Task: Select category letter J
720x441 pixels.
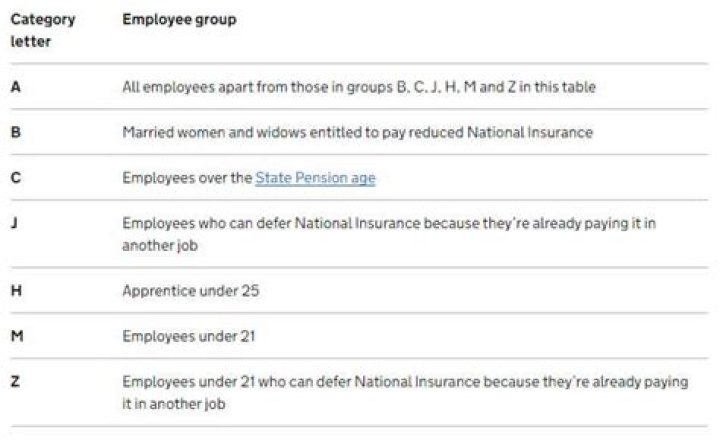Action: click(x=14, y=223)
